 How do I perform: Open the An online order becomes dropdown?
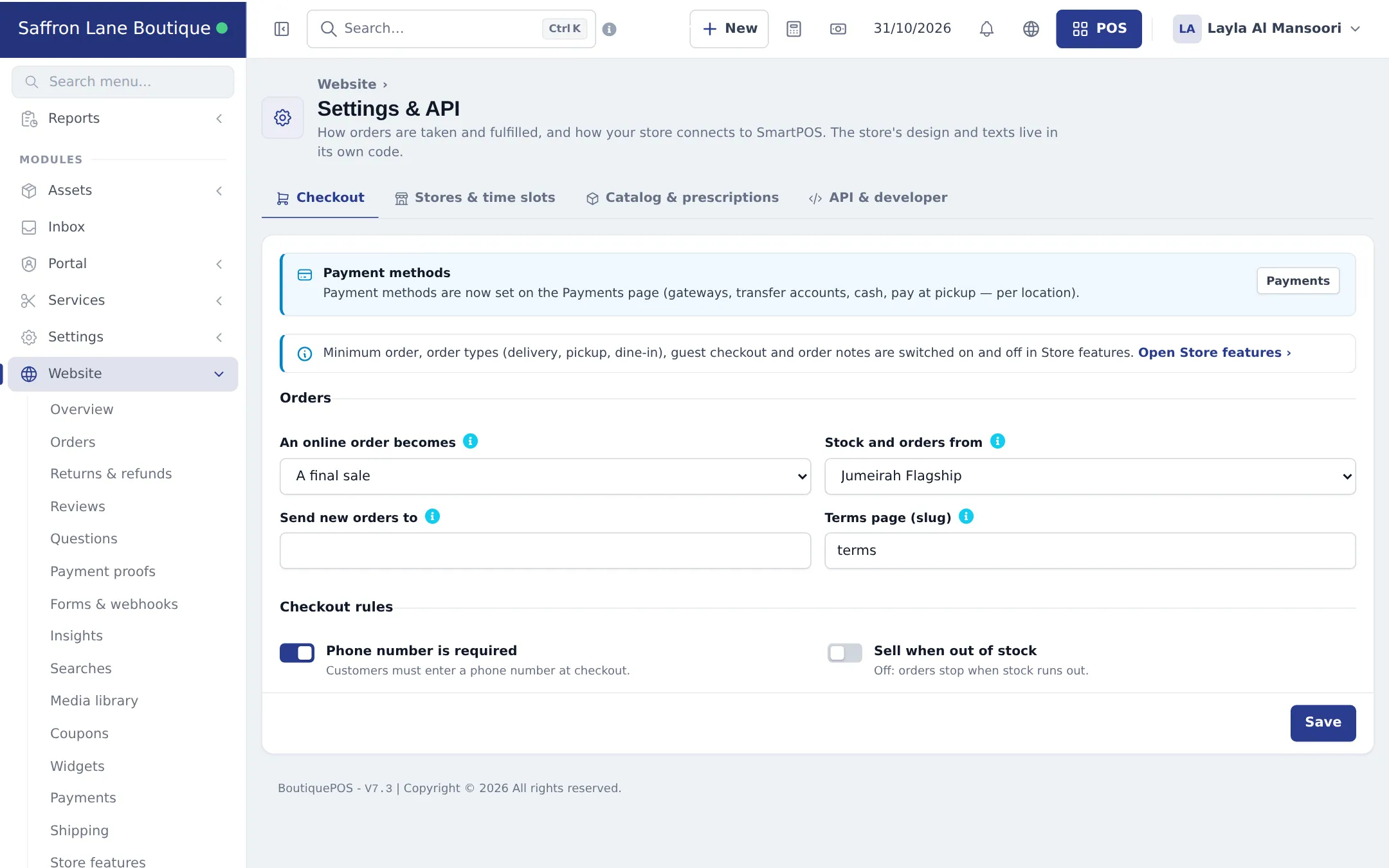[545, 476]
